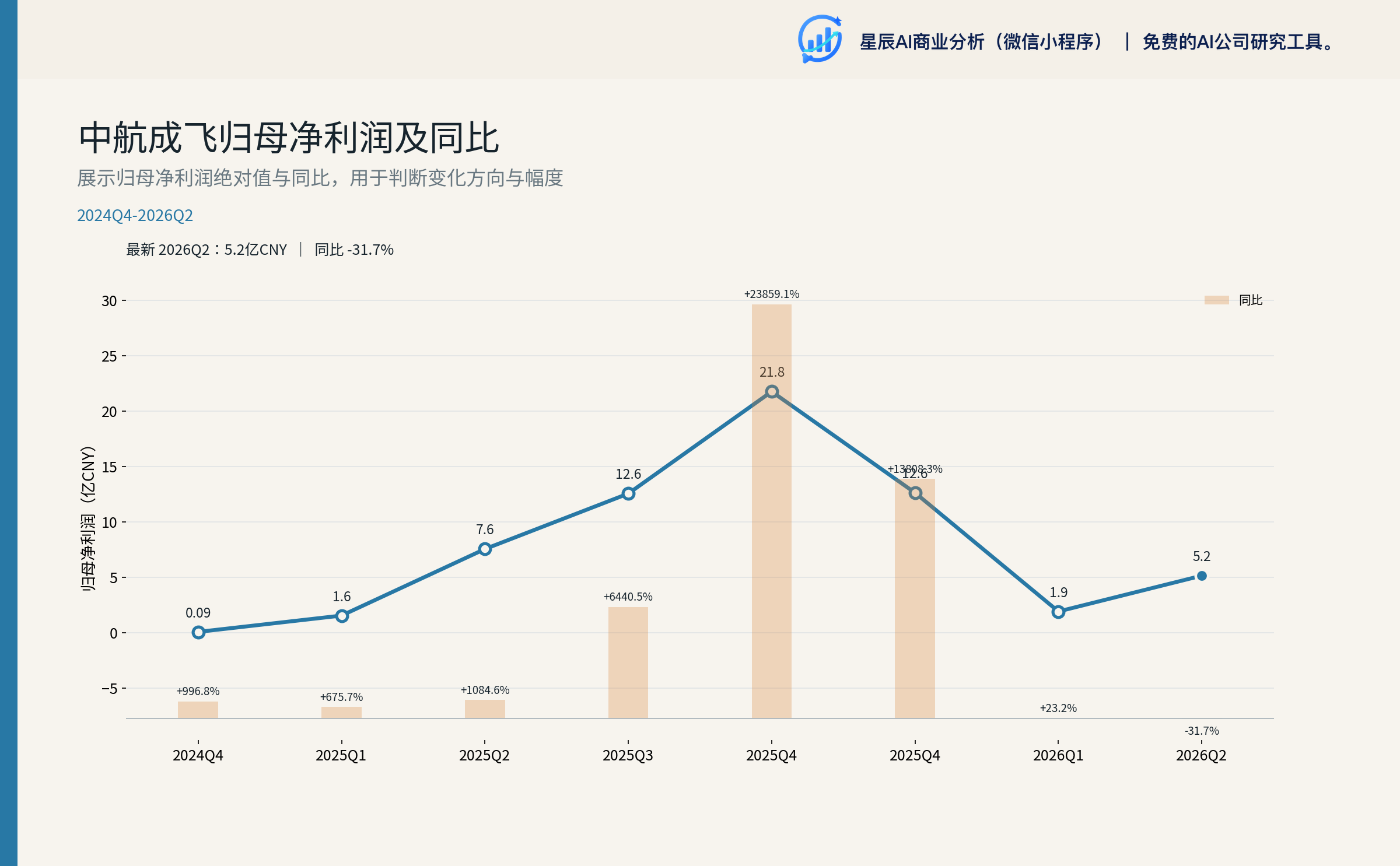
Task: Click the y-axis tick label 30
Action: pos(109,301)
